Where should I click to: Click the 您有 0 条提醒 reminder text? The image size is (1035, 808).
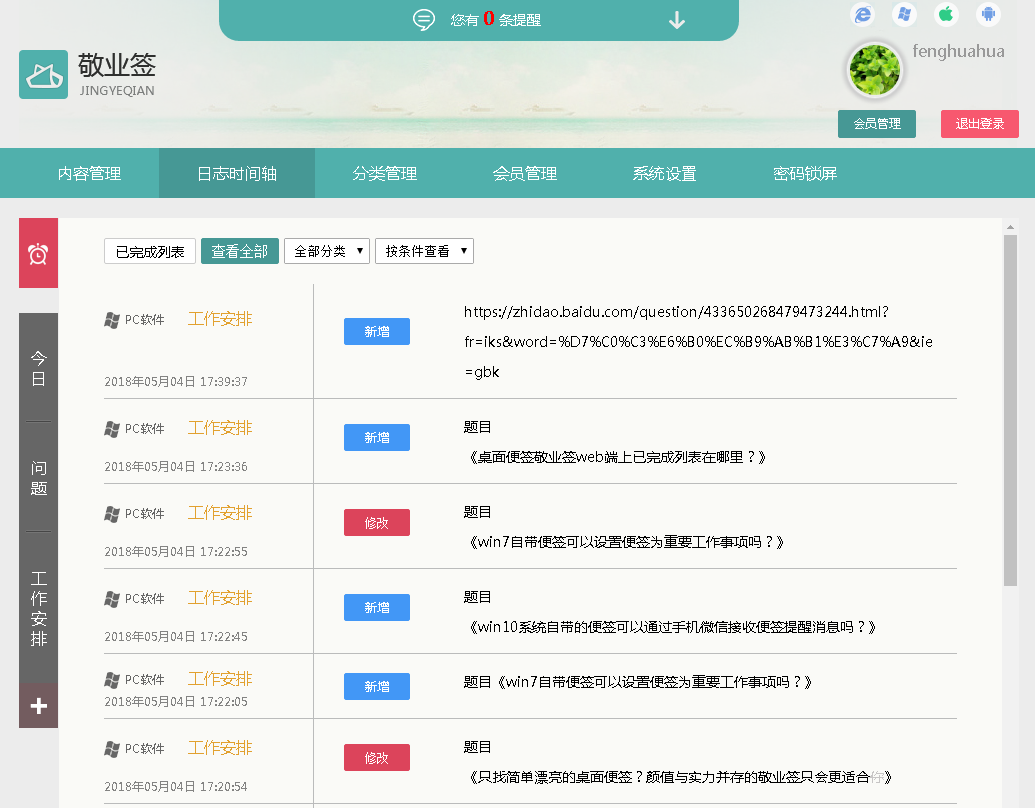tap(496, 20)
